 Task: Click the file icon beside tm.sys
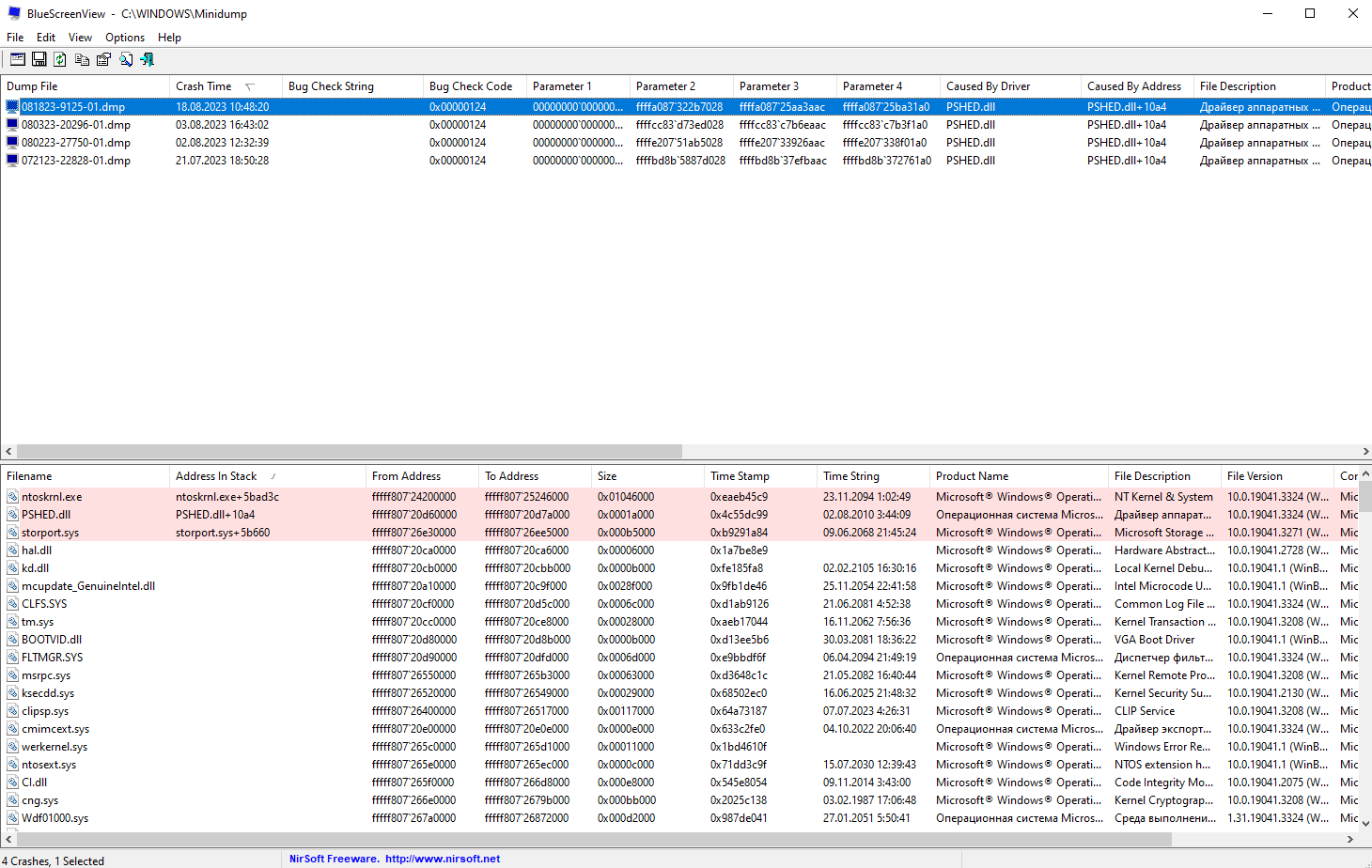tap(13, 622)
